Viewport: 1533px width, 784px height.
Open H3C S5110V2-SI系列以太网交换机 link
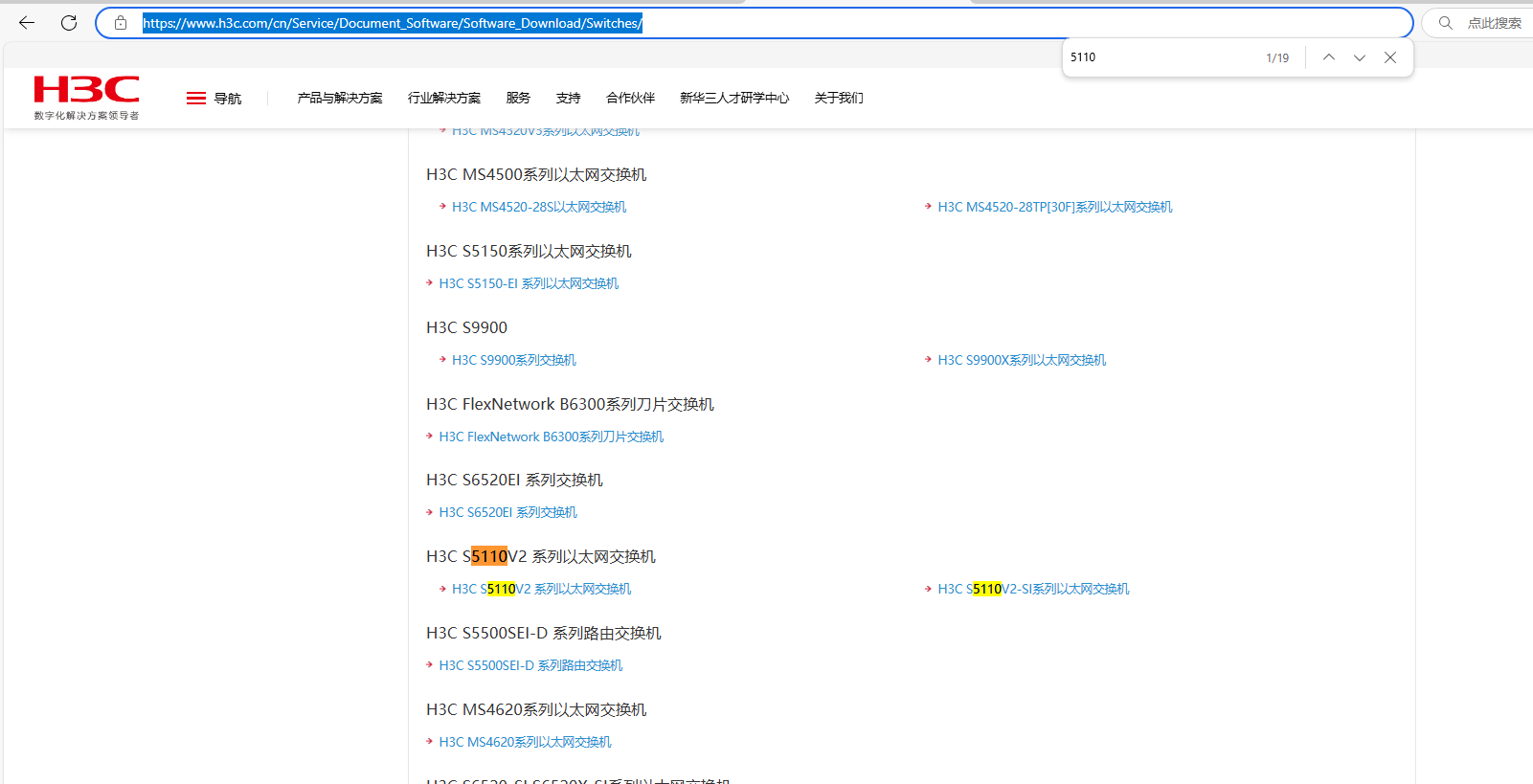1033,589
